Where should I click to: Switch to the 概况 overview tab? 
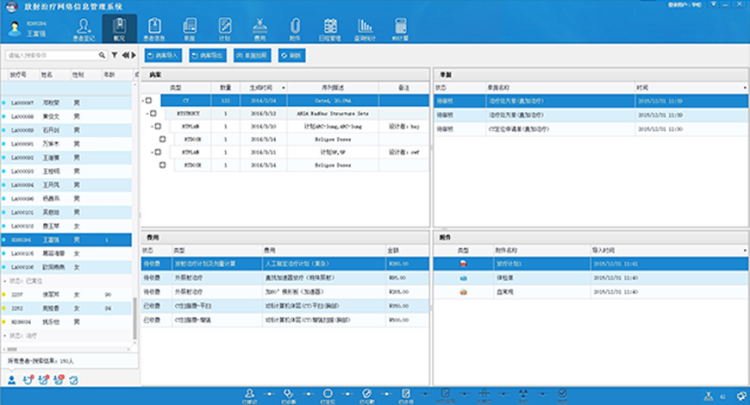(120, 27)
